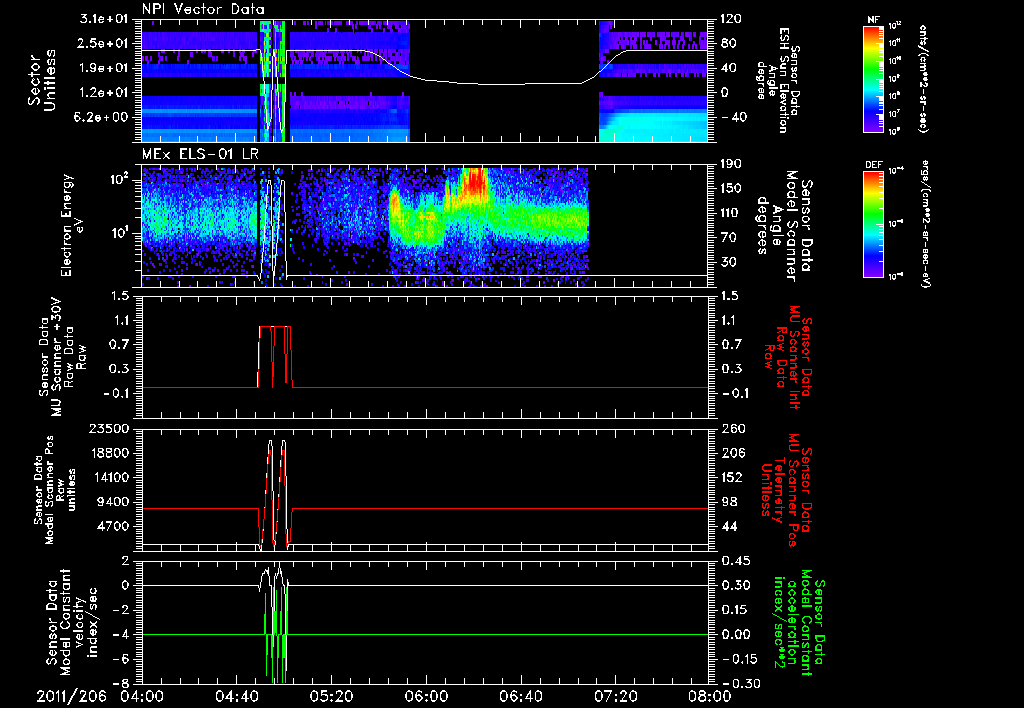Click the 04:00 time tick label
The image size is (1024, 708).
[142, 696]
